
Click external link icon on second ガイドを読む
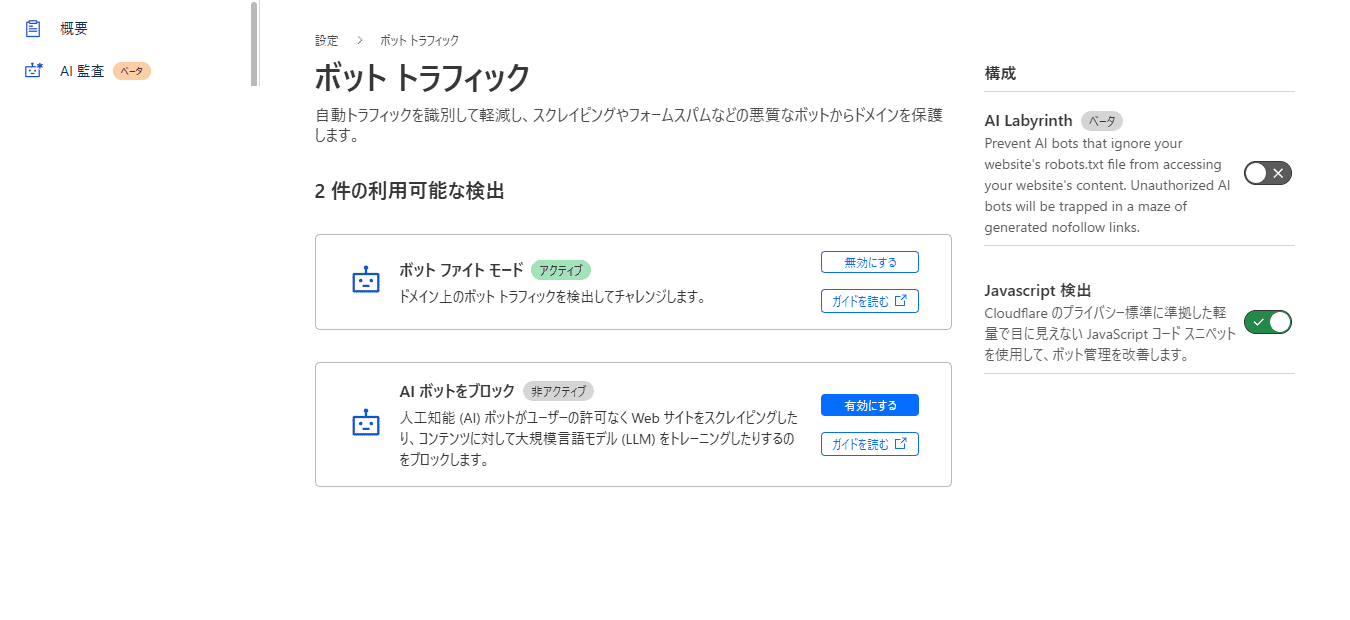[x=900, y=443]
